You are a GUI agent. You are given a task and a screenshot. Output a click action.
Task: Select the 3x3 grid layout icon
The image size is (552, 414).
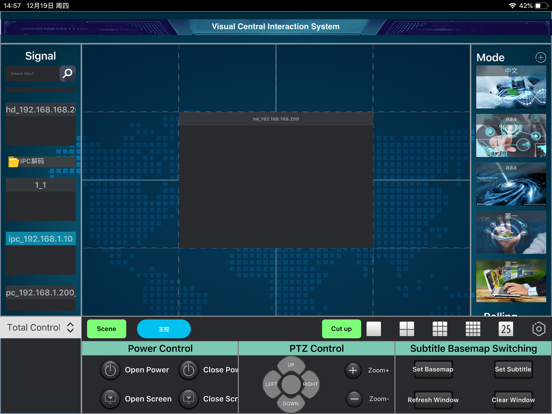(440, 329)
